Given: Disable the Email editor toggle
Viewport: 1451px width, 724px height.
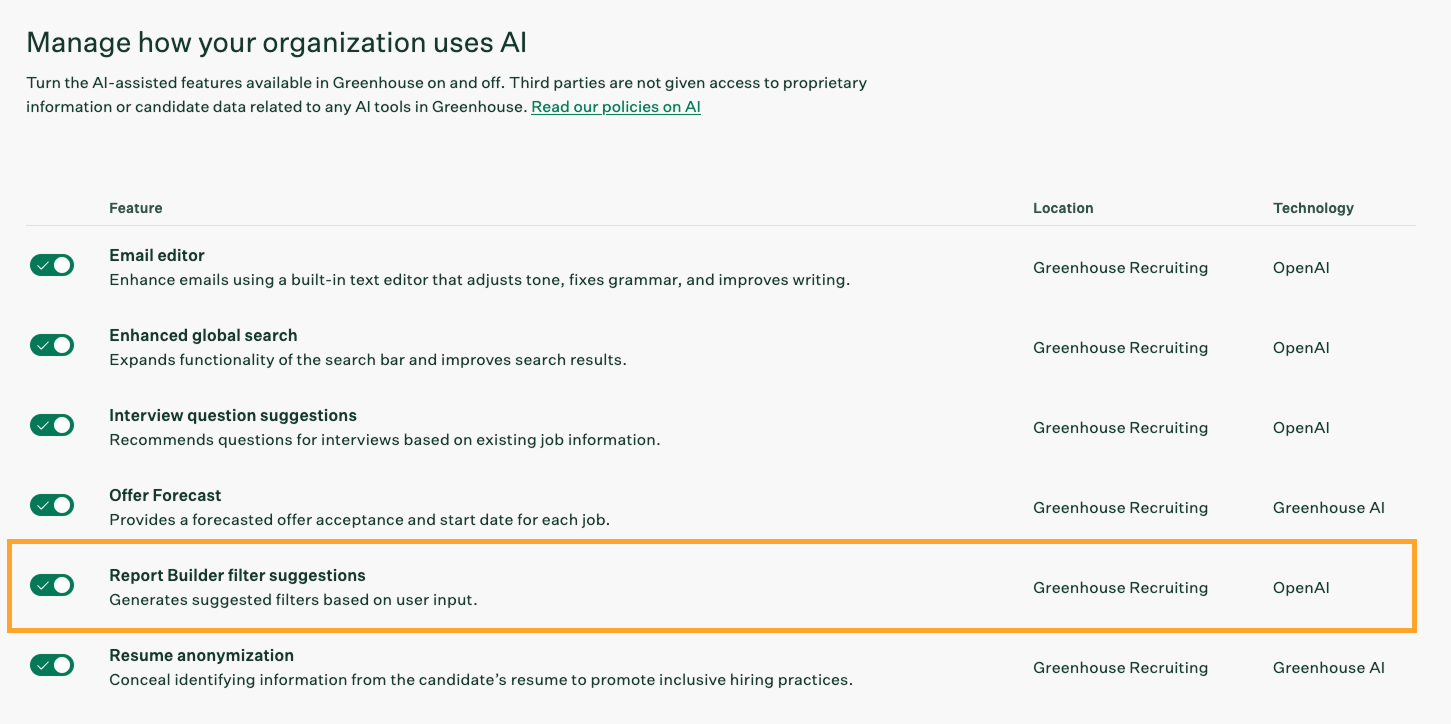Looking at the screenshot, I should [51, 265].
